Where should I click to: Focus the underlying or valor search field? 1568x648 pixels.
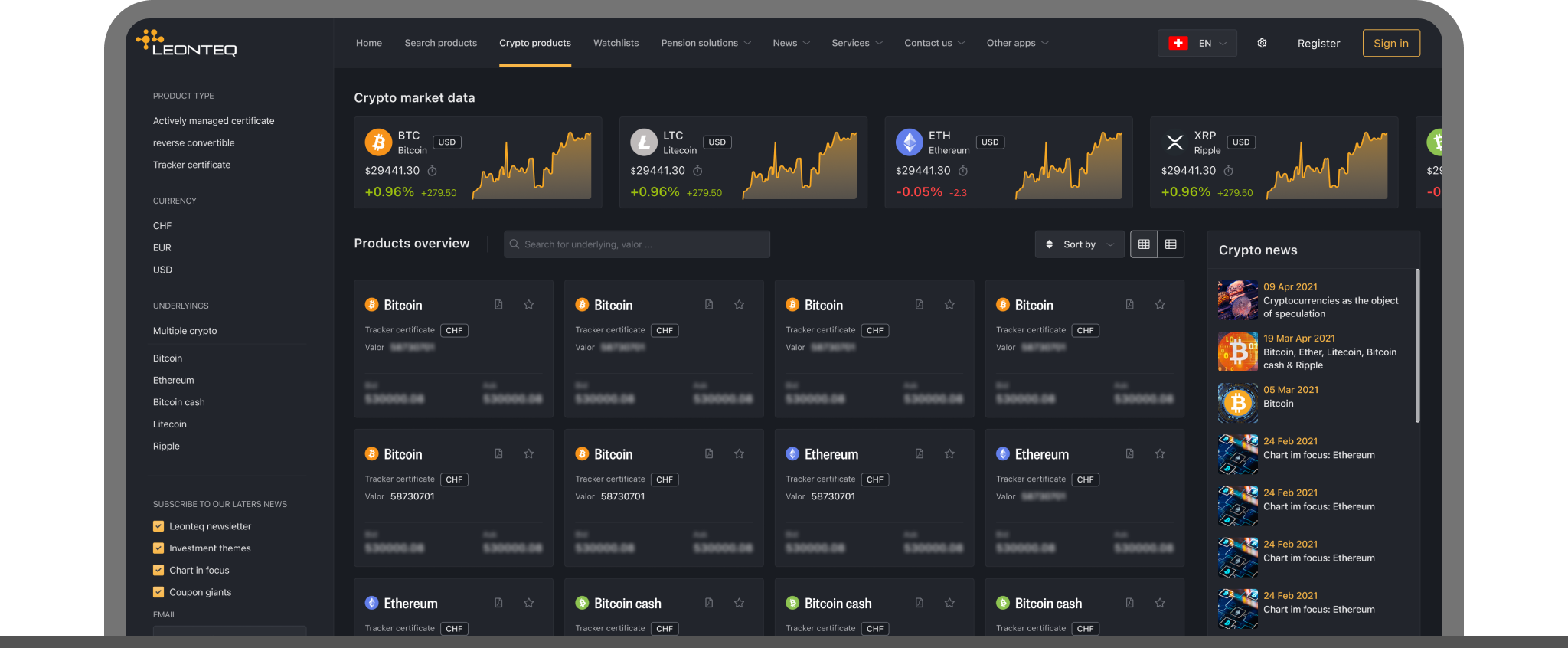pos(637,244)
